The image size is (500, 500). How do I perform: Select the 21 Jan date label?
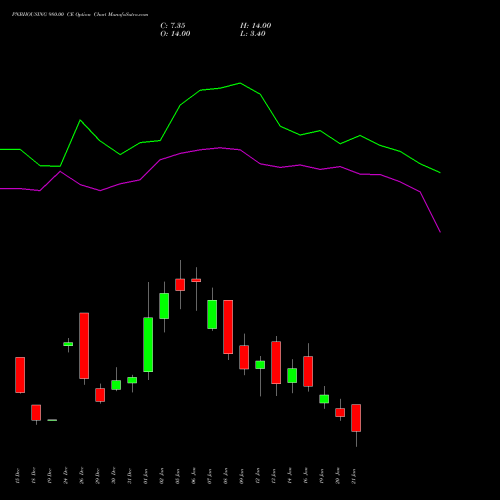354,476
